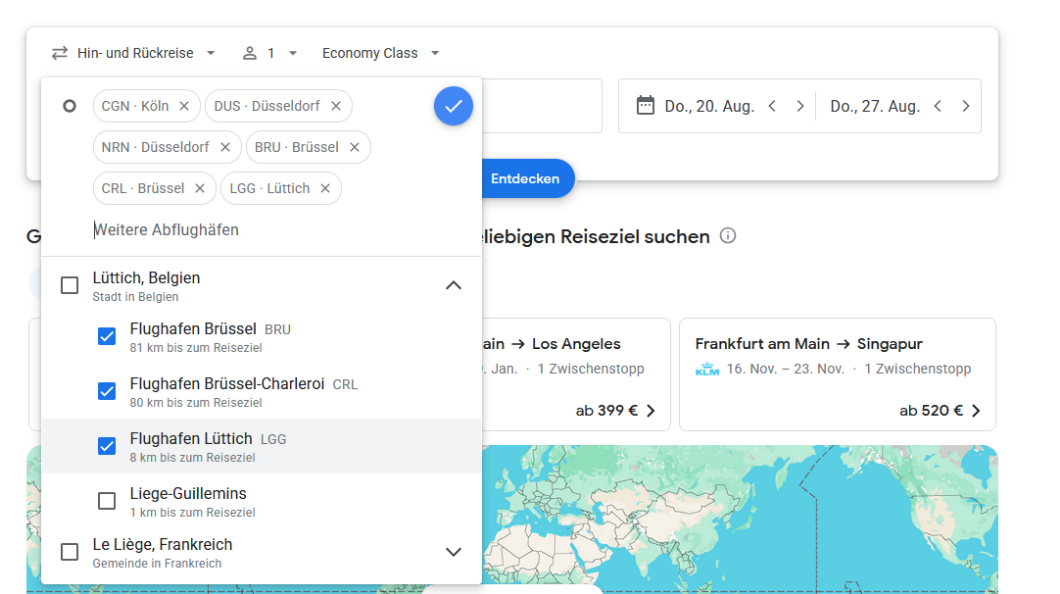Advance return date Do., 27. Aug. forward
Viewport: 1060px width, 594px height.
(x=965, y=106)
